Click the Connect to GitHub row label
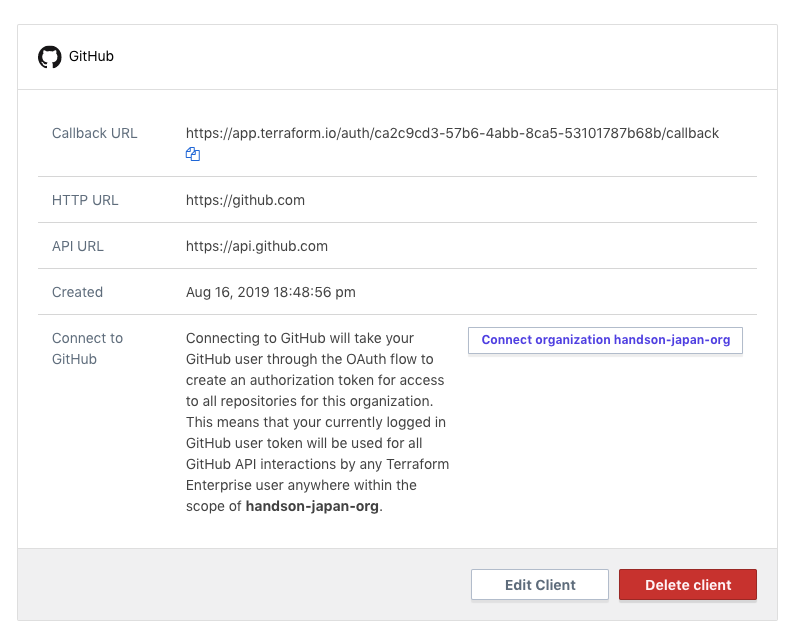Screen dimensions: 797x631 pyautogui.click(x=87, y=348)
